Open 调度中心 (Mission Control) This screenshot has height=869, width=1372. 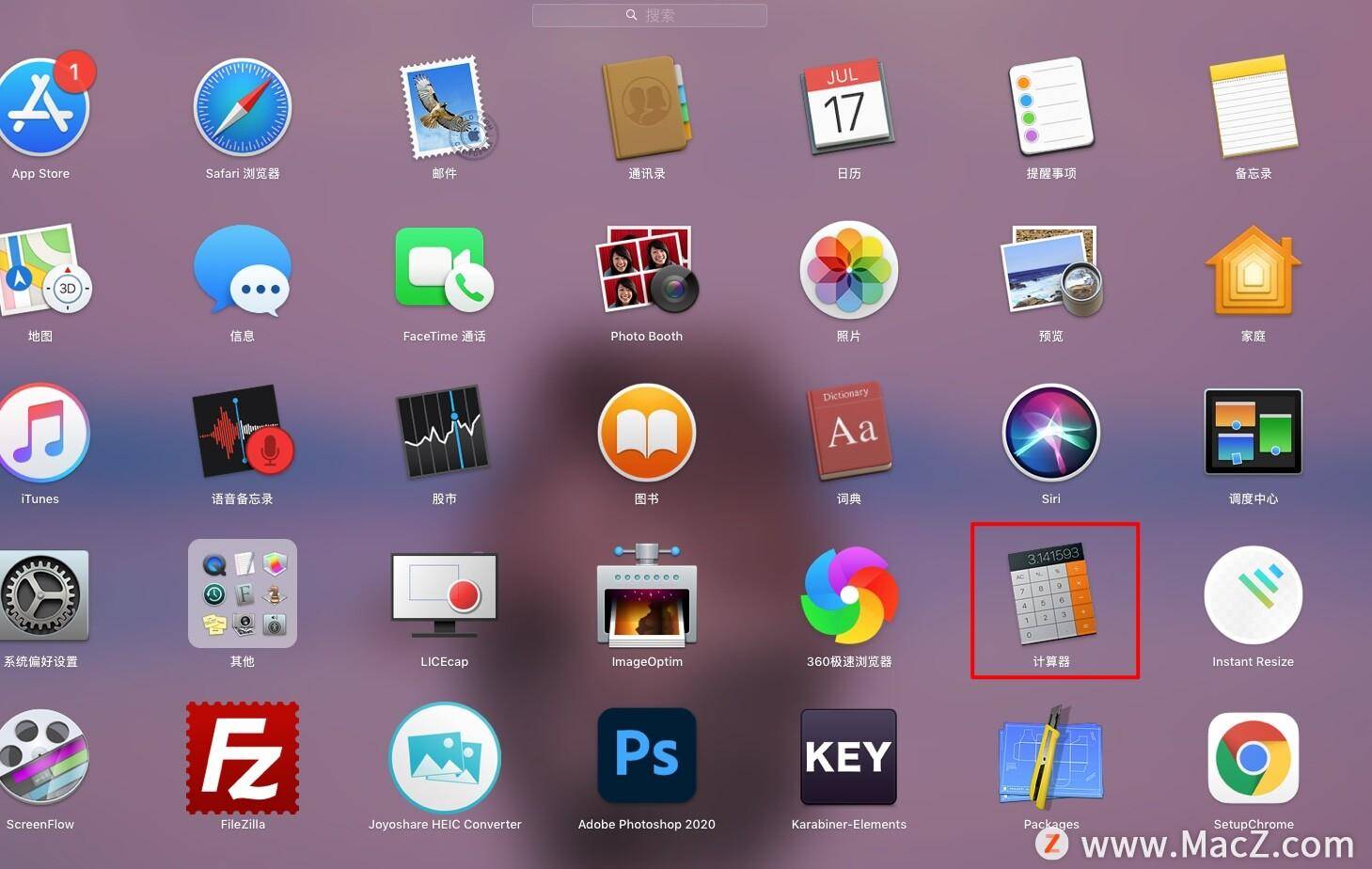coord(1254,432)
